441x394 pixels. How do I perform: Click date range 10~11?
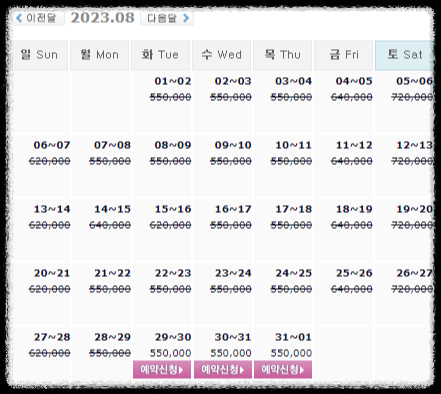[294, 145]
